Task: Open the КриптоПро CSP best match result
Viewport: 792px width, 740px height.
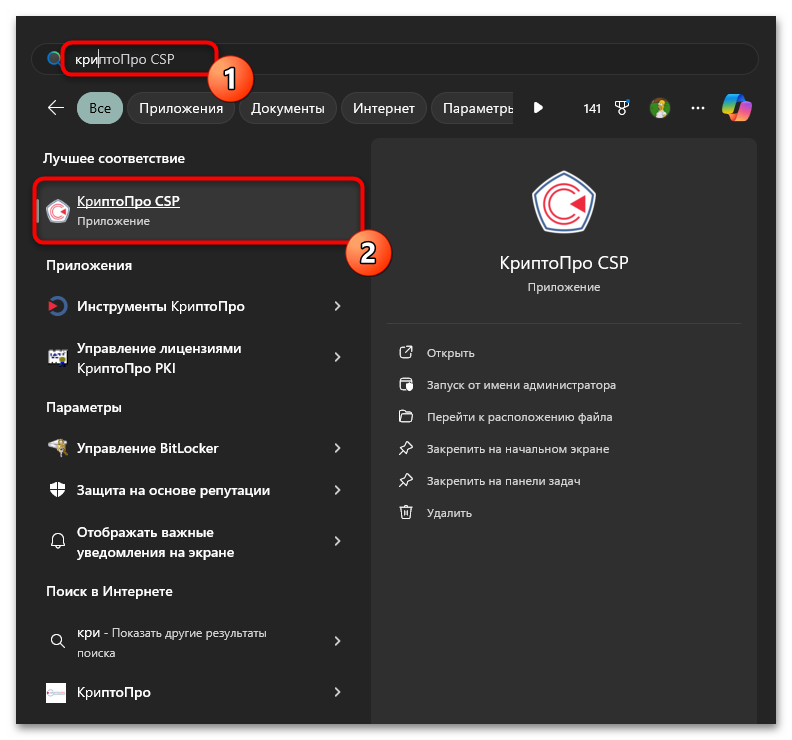Action: [199, 211]
